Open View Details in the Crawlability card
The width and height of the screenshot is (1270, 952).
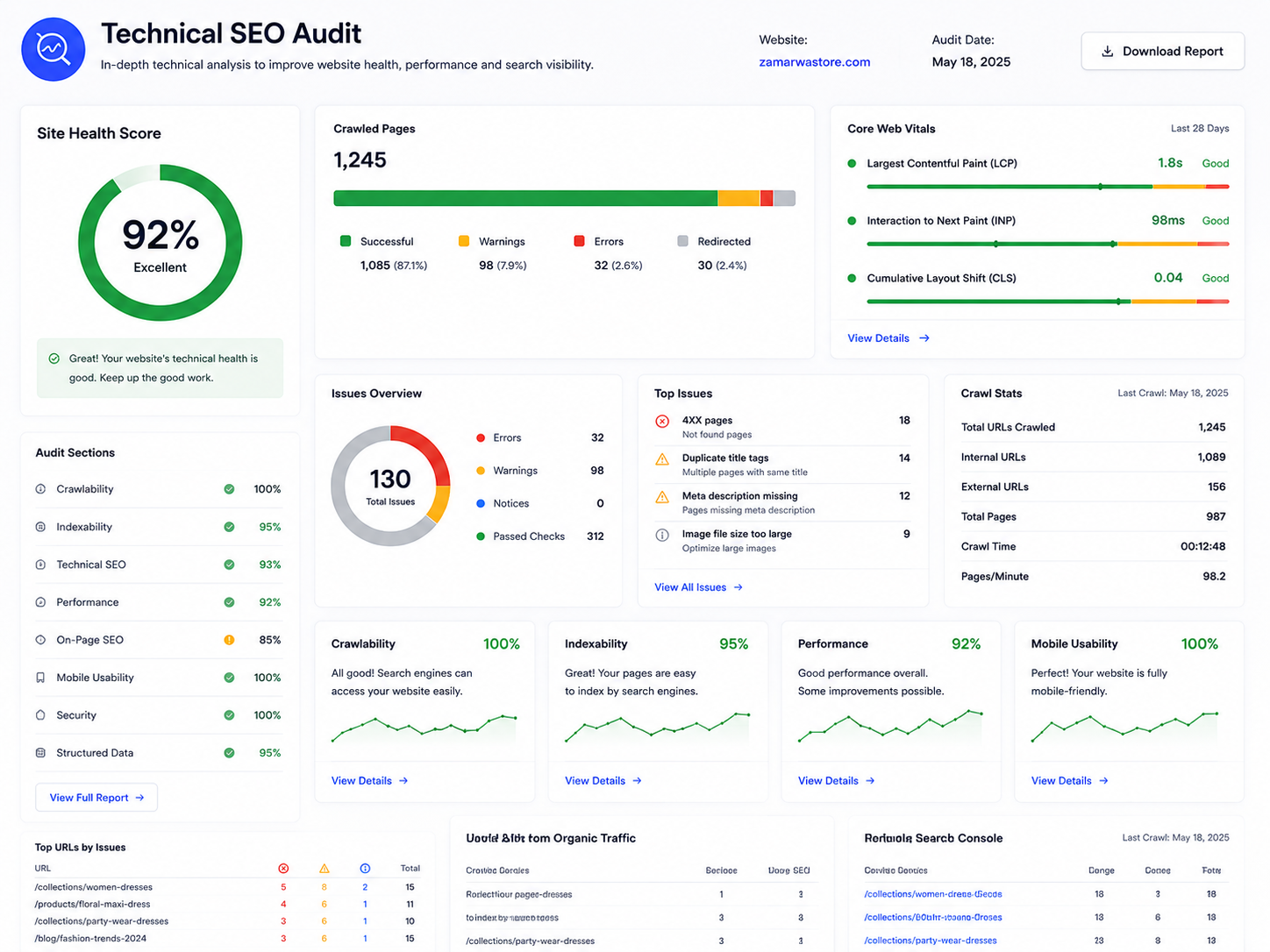pos(369,781)
